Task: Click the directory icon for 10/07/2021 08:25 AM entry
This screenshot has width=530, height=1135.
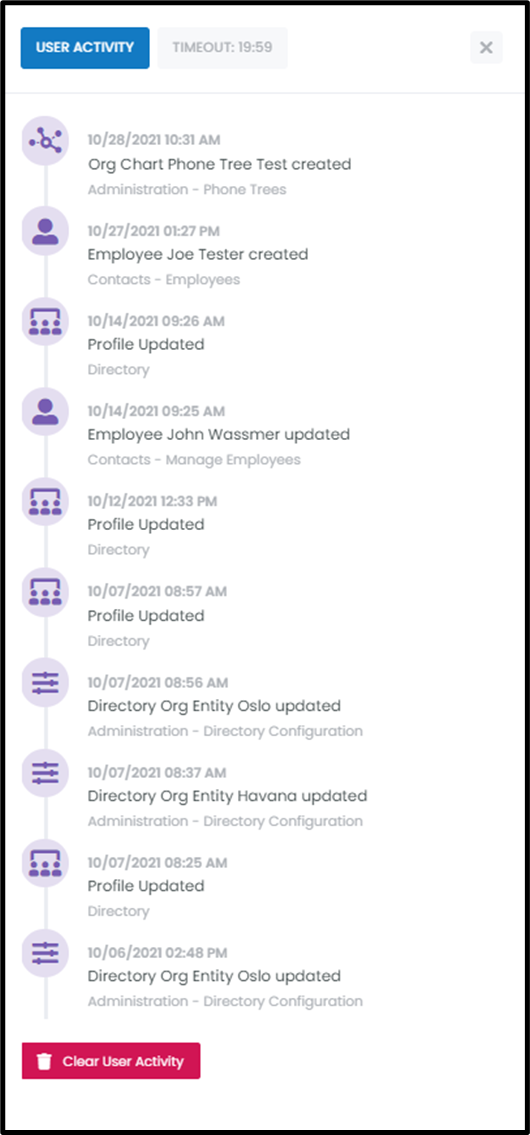Action: [46, 863]
